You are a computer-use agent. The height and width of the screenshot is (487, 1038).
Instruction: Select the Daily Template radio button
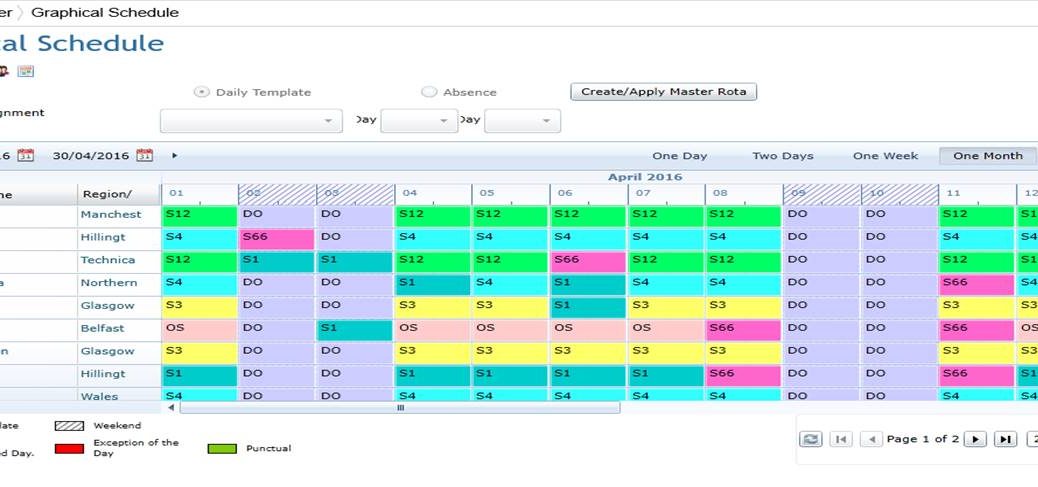202,92
